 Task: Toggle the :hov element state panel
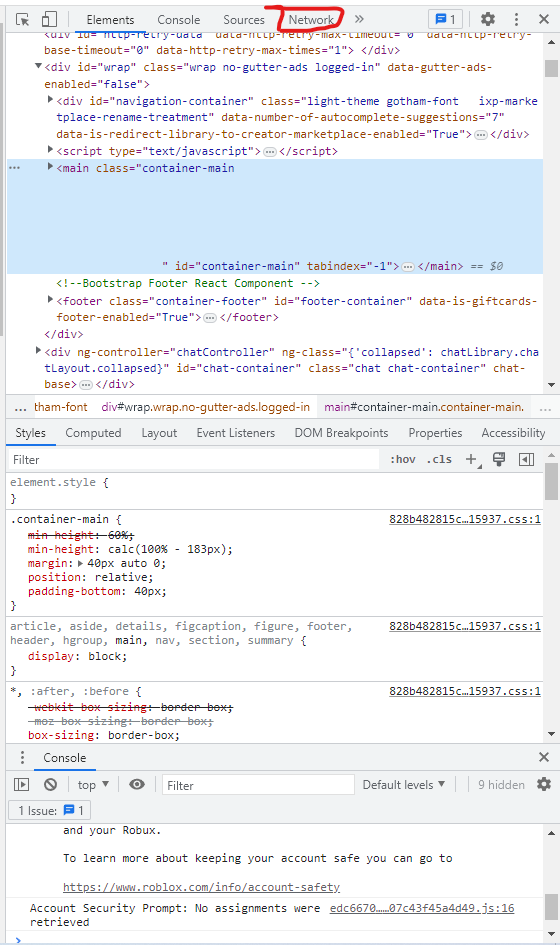tap(403, 460)
